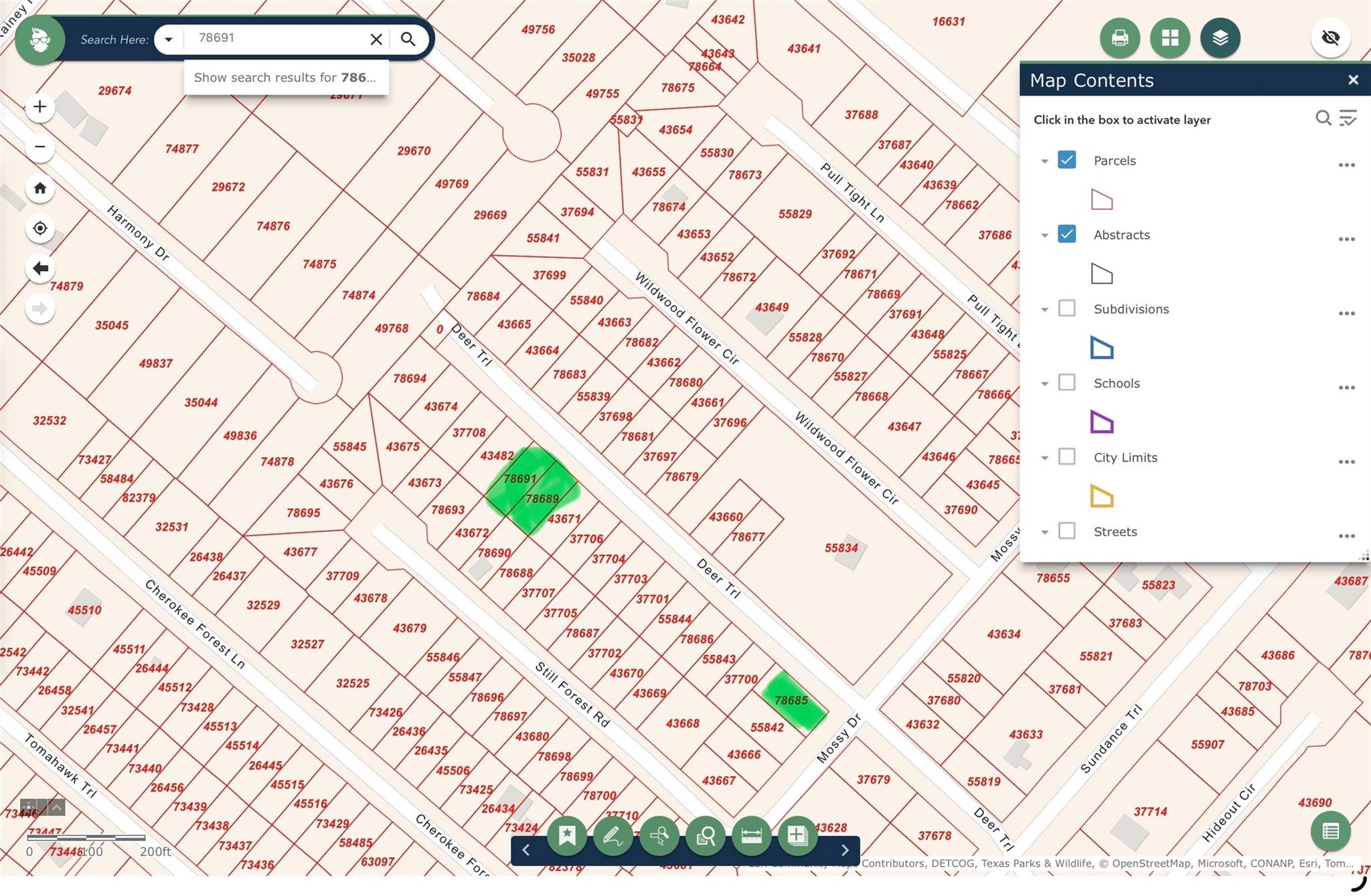Collapse the Abstracts layer legend arrow
Viewport: 1371px width, 896px height.
click(x=1044, y=236)
